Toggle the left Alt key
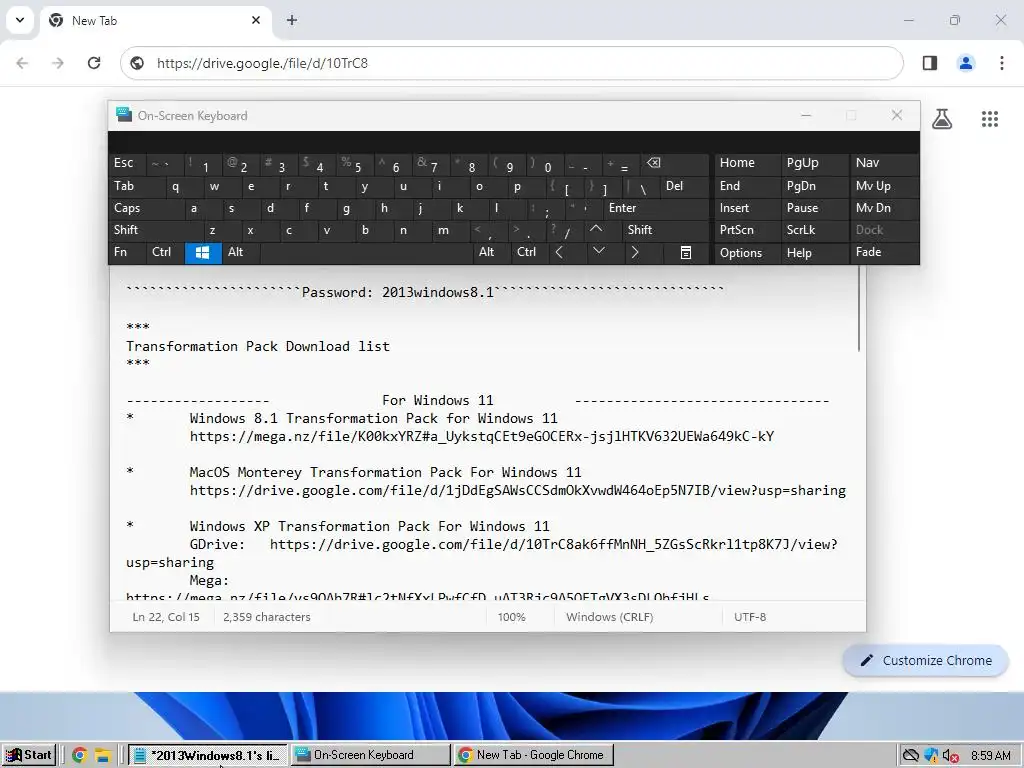Screen dimensions: 1024x768 (x=240, y=252)
